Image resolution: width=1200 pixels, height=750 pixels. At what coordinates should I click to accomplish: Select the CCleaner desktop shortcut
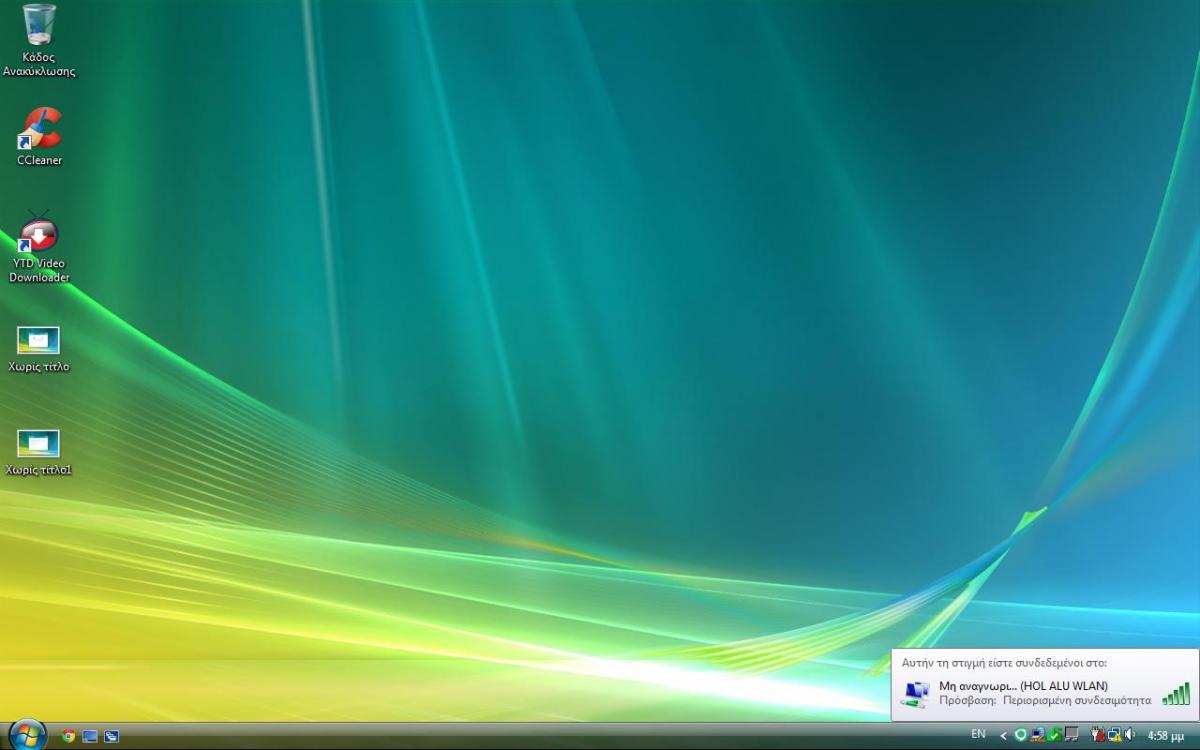tap(40, 136)
